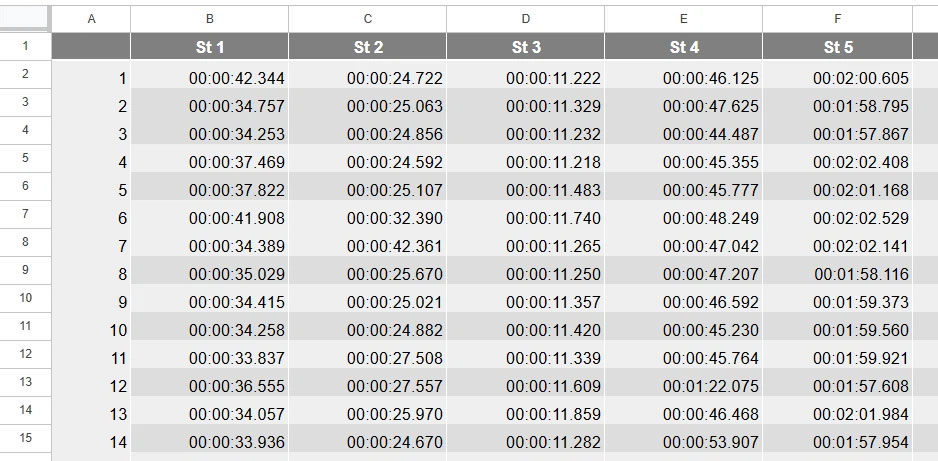Click cell containing 00:02:02.529
This screenshot has height=461, width=938.
point(861,218)
